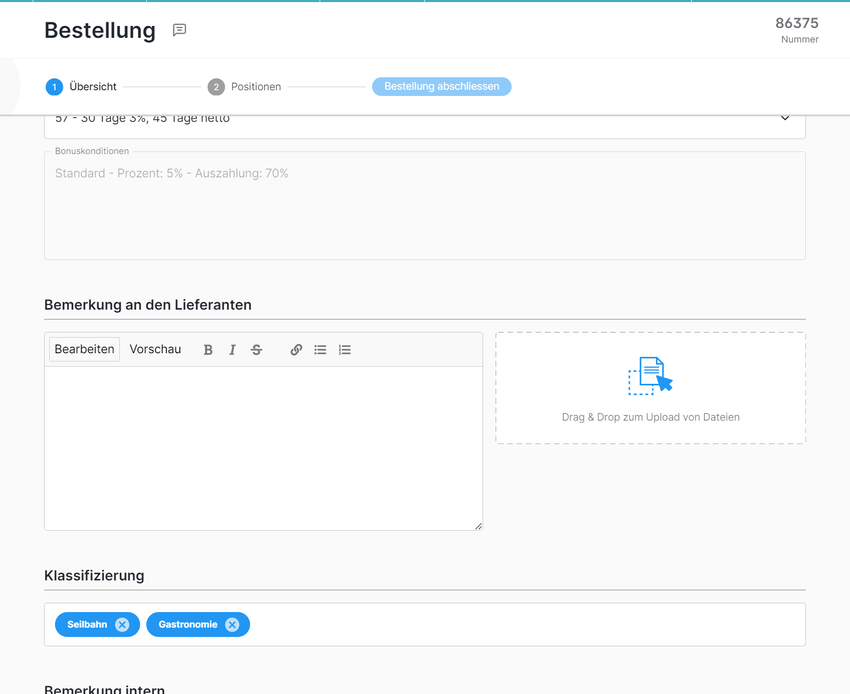Go to step 1 Übersicht
This screenshot has width=850, height=694.
[81, 87]
